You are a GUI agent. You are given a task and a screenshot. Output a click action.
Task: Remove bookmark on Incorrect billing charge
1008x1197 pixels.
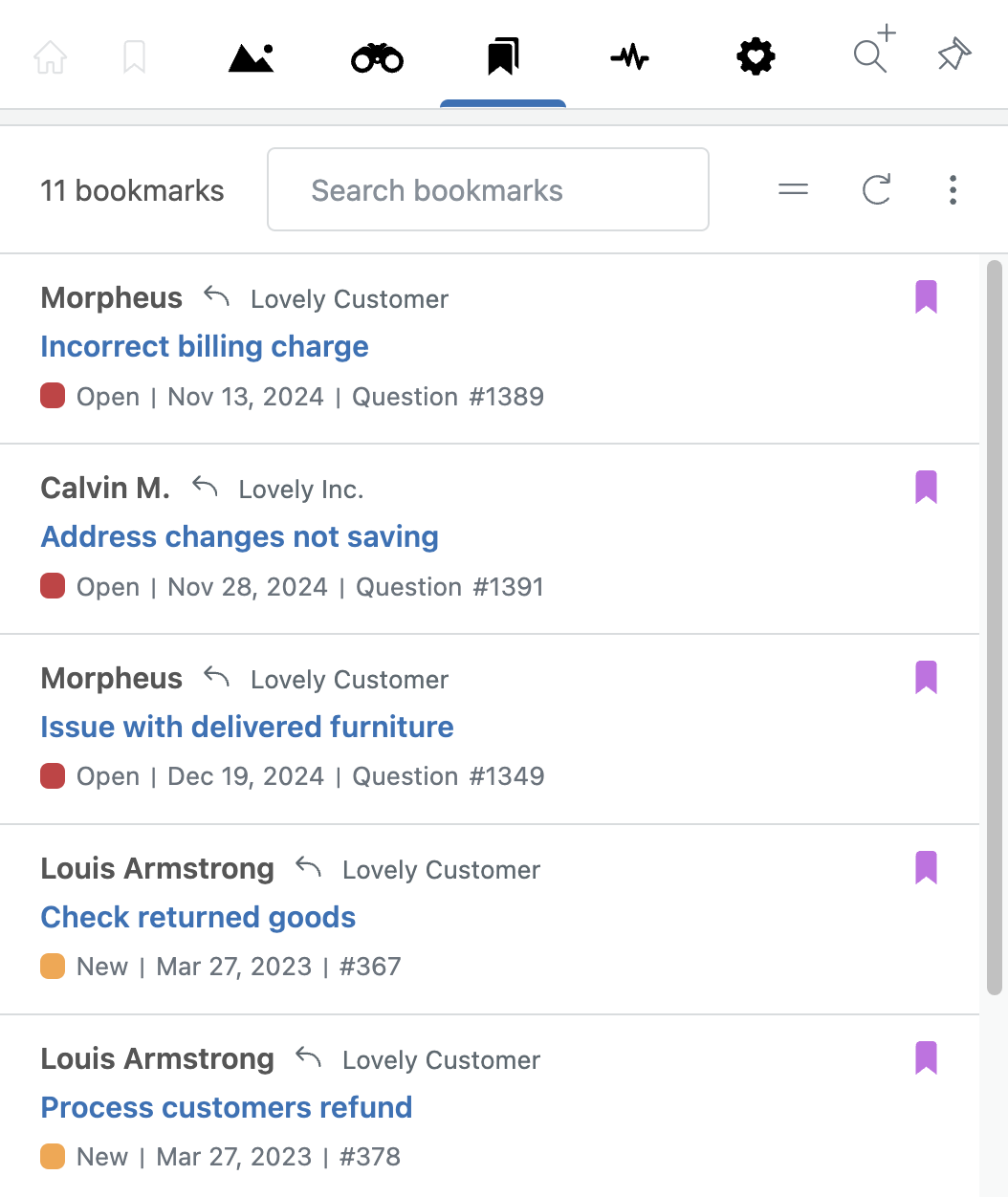point(926,297)
